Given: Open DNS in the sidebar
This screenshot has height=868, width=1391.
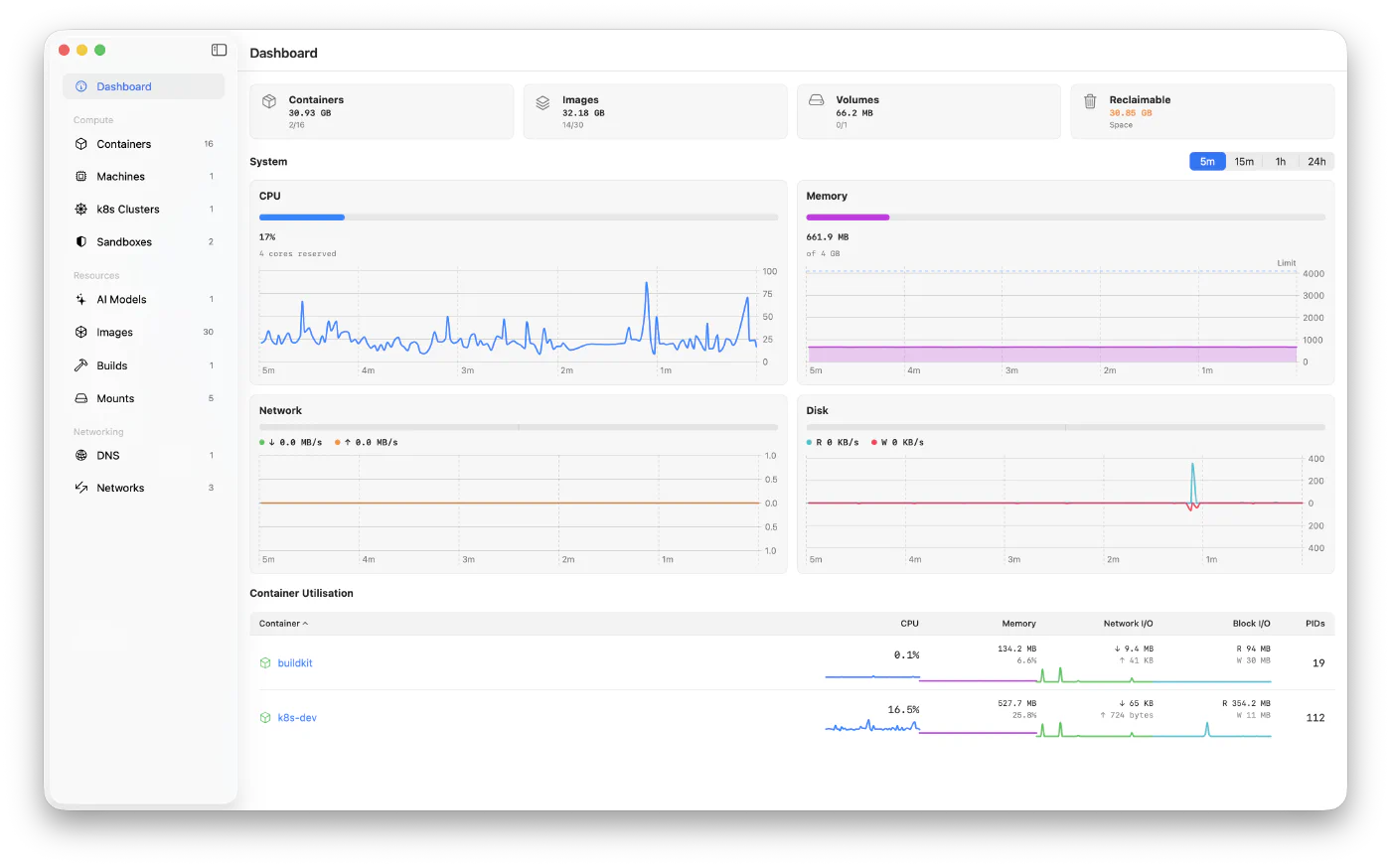Looking at the screenshot, I should tap(144, 456).
